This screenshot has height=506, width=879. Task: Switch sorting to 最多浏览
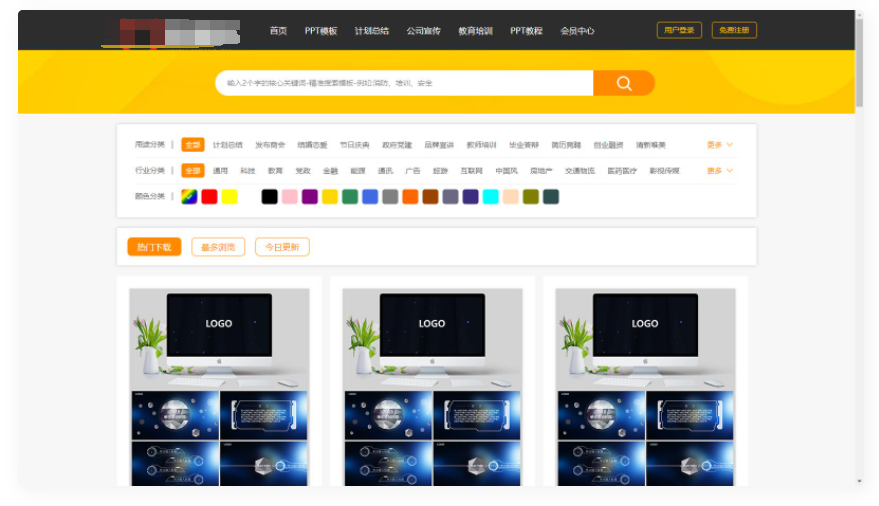click(218, 247)
